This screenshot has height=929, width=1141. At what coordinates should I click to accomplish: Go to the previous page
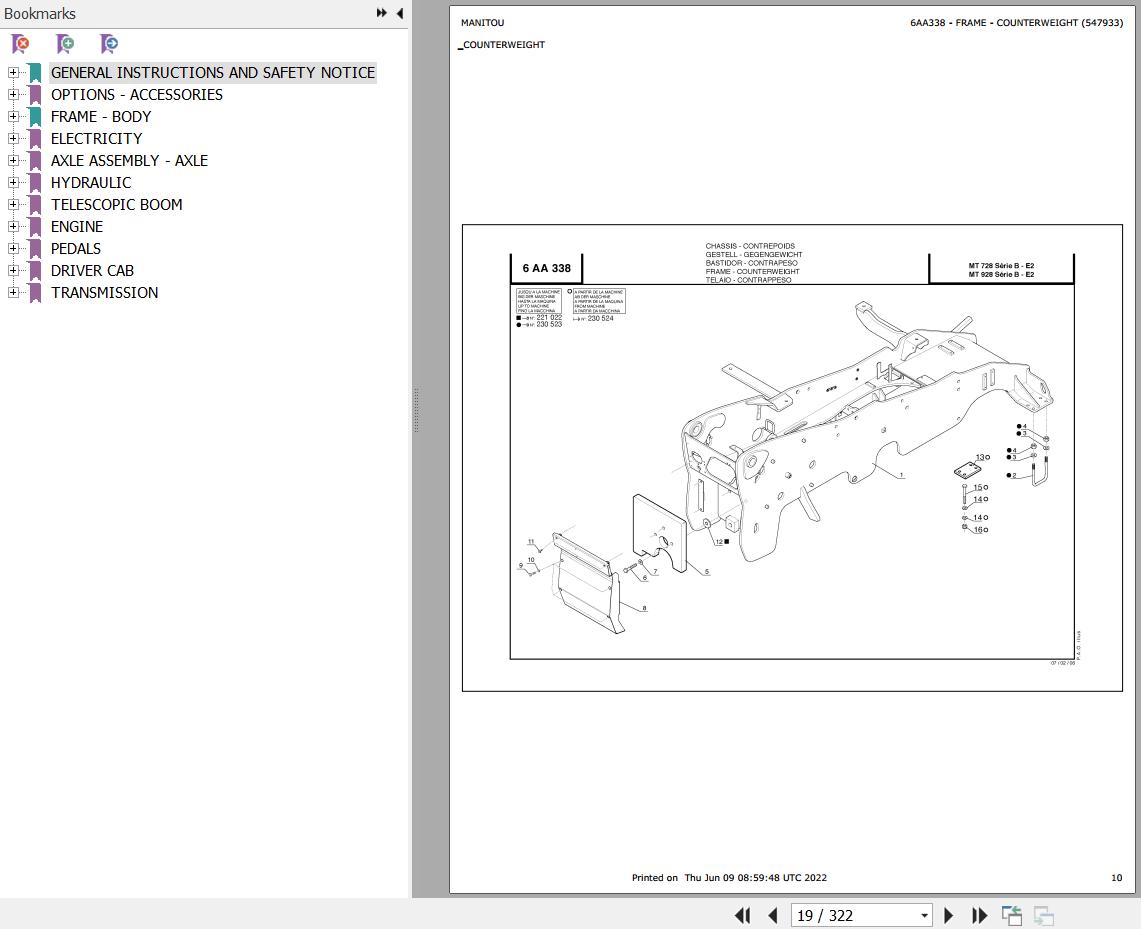773,915
